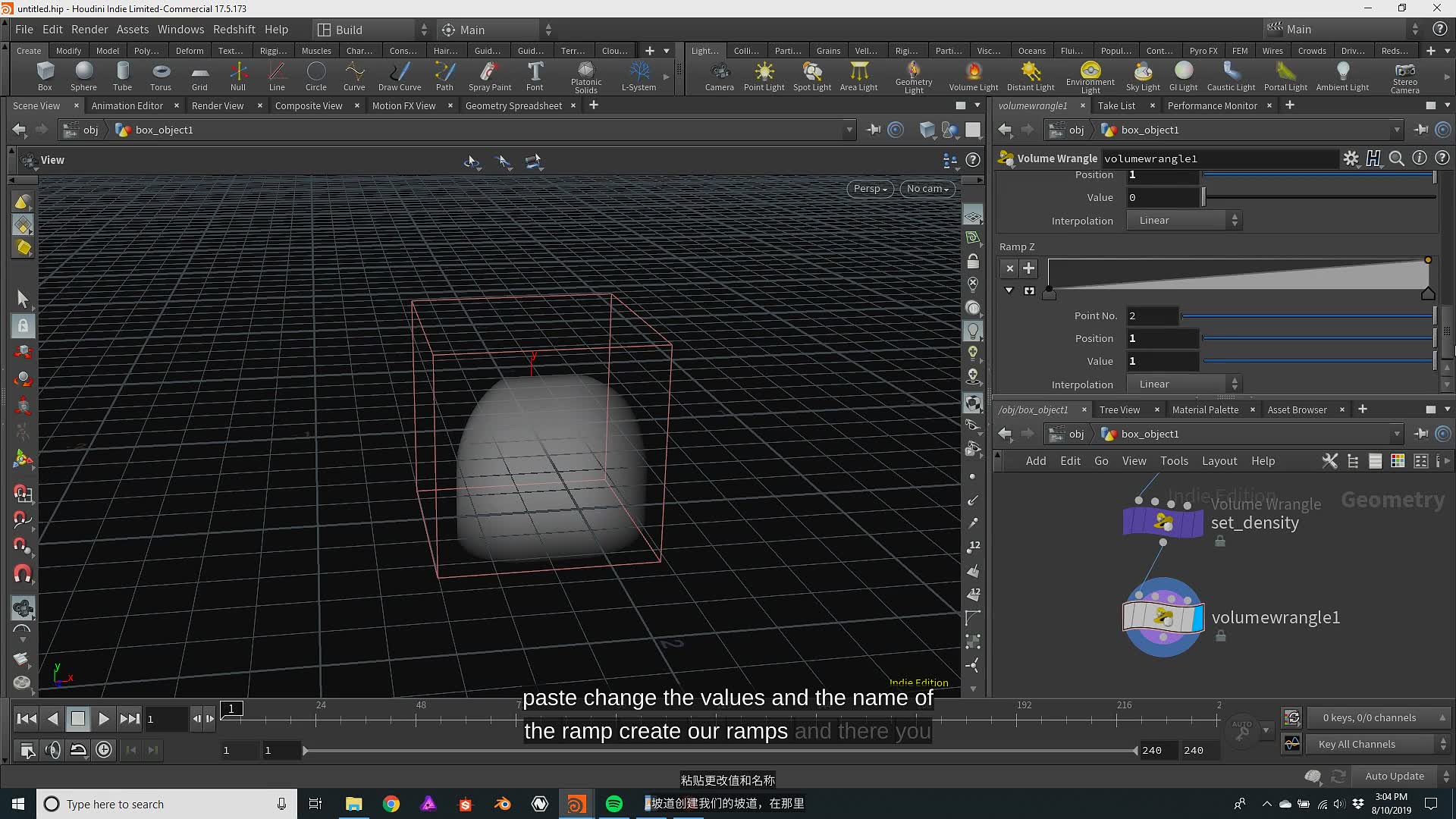
Task: Toggle the lock icon in viewport display options
Action: (x=973, y=262)
